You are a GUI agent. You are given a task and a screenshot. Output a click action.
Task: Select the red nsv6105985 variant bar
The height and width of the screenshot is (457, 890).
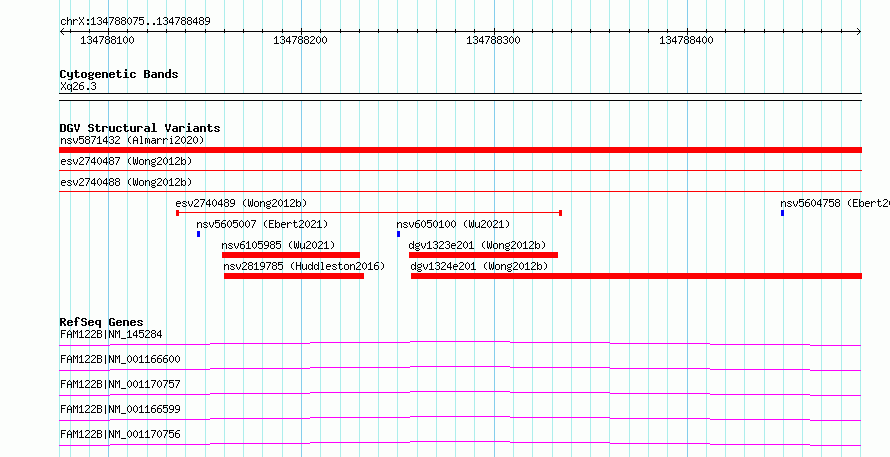(291, 255)
